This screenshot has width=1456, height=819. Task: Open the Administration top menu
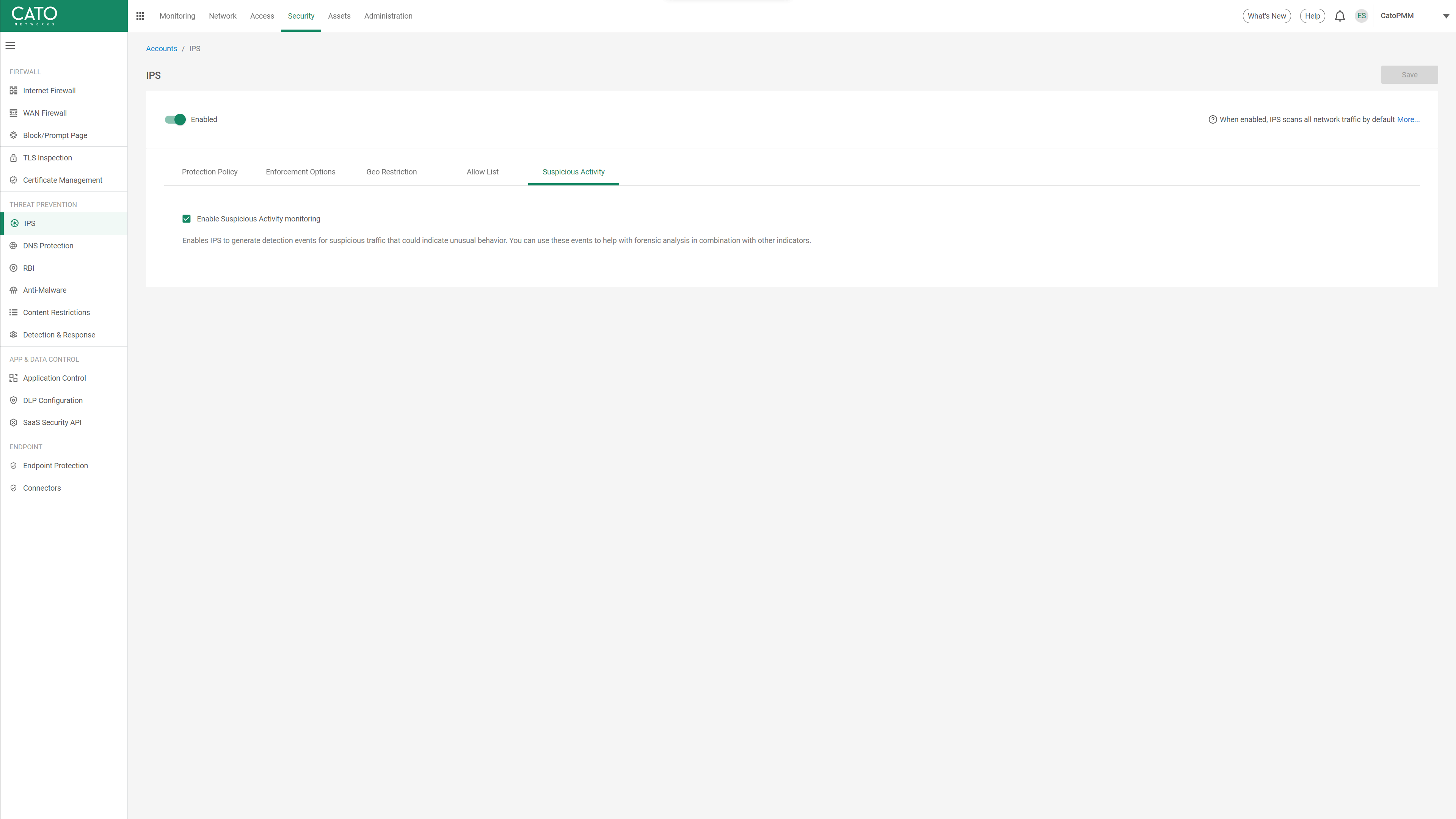click(388, 16)
